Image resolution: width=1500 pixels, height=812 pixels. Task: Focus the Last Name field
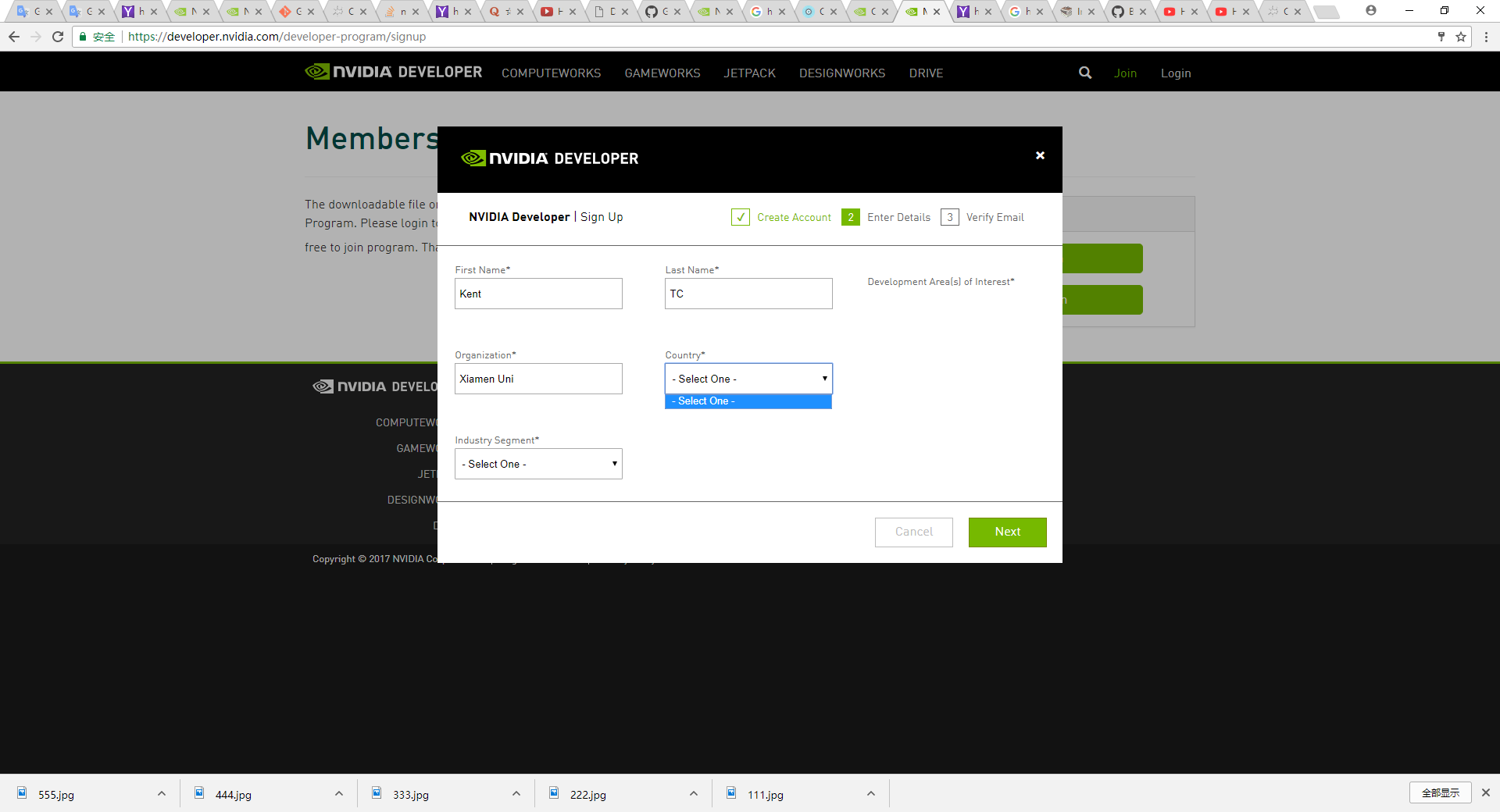pos(748,294)
